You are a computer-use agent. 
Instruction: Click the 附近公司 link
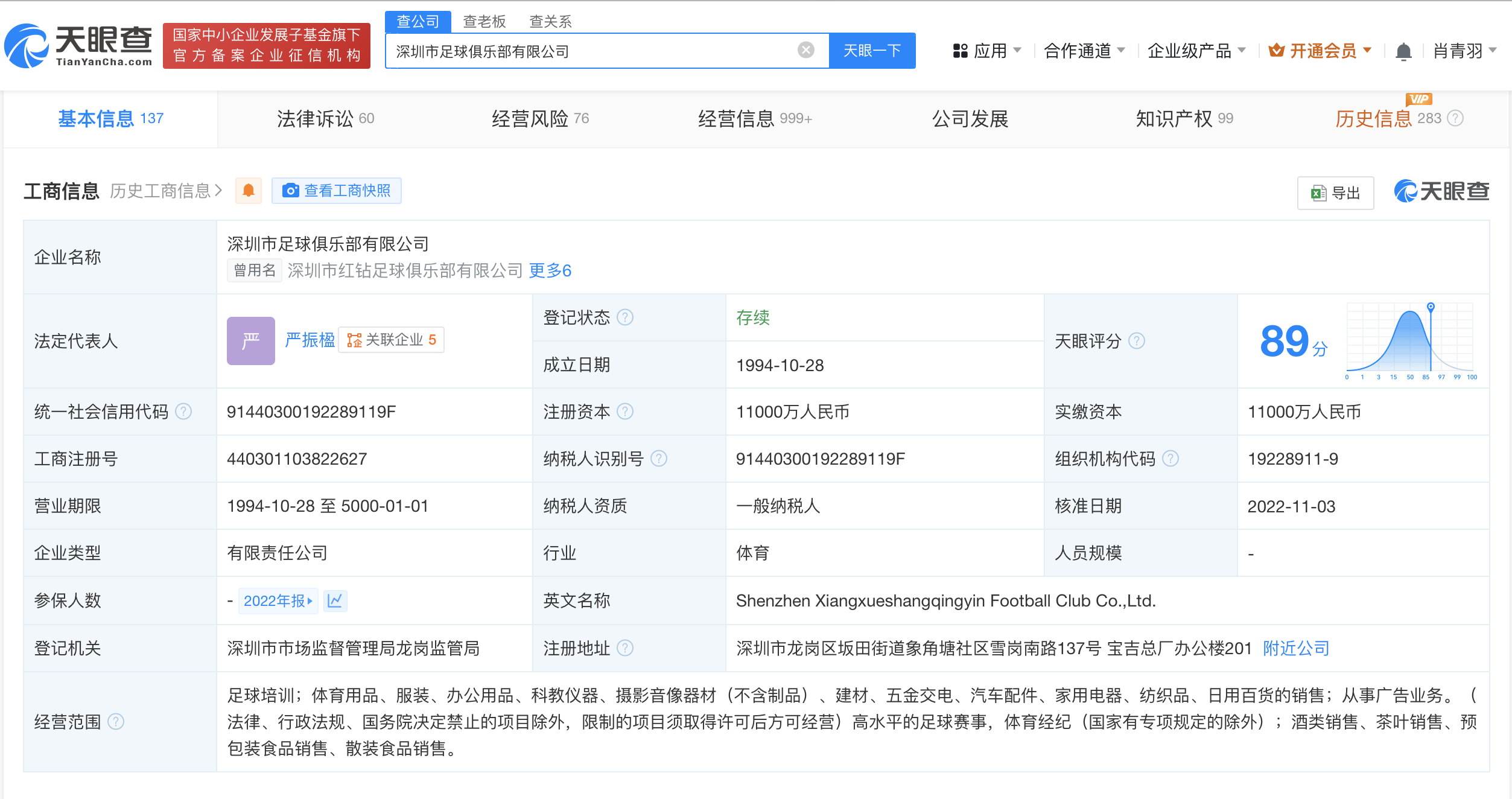click(1296, 648)
